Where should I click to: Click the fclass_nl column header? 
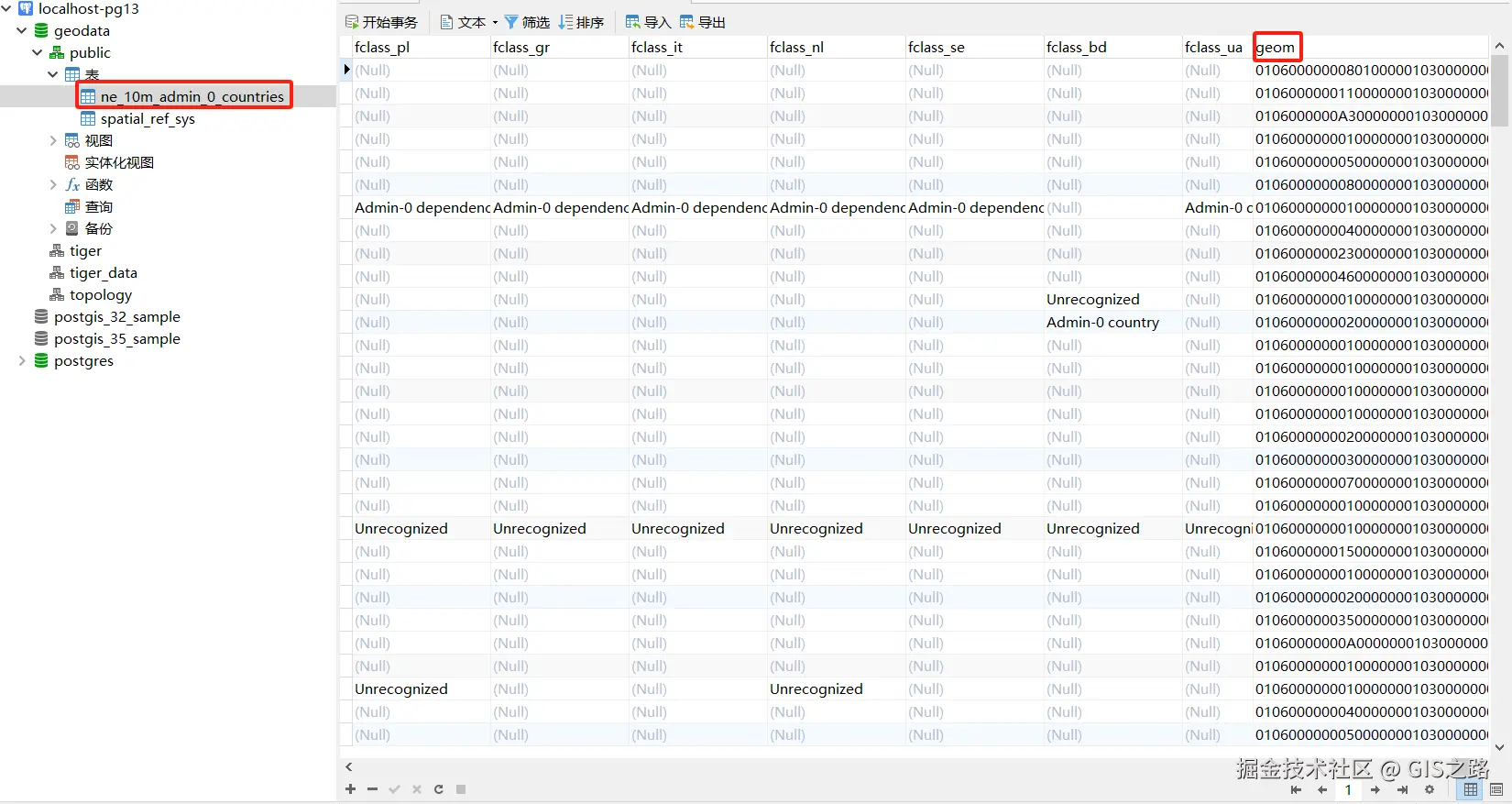(x=836, y=47)
